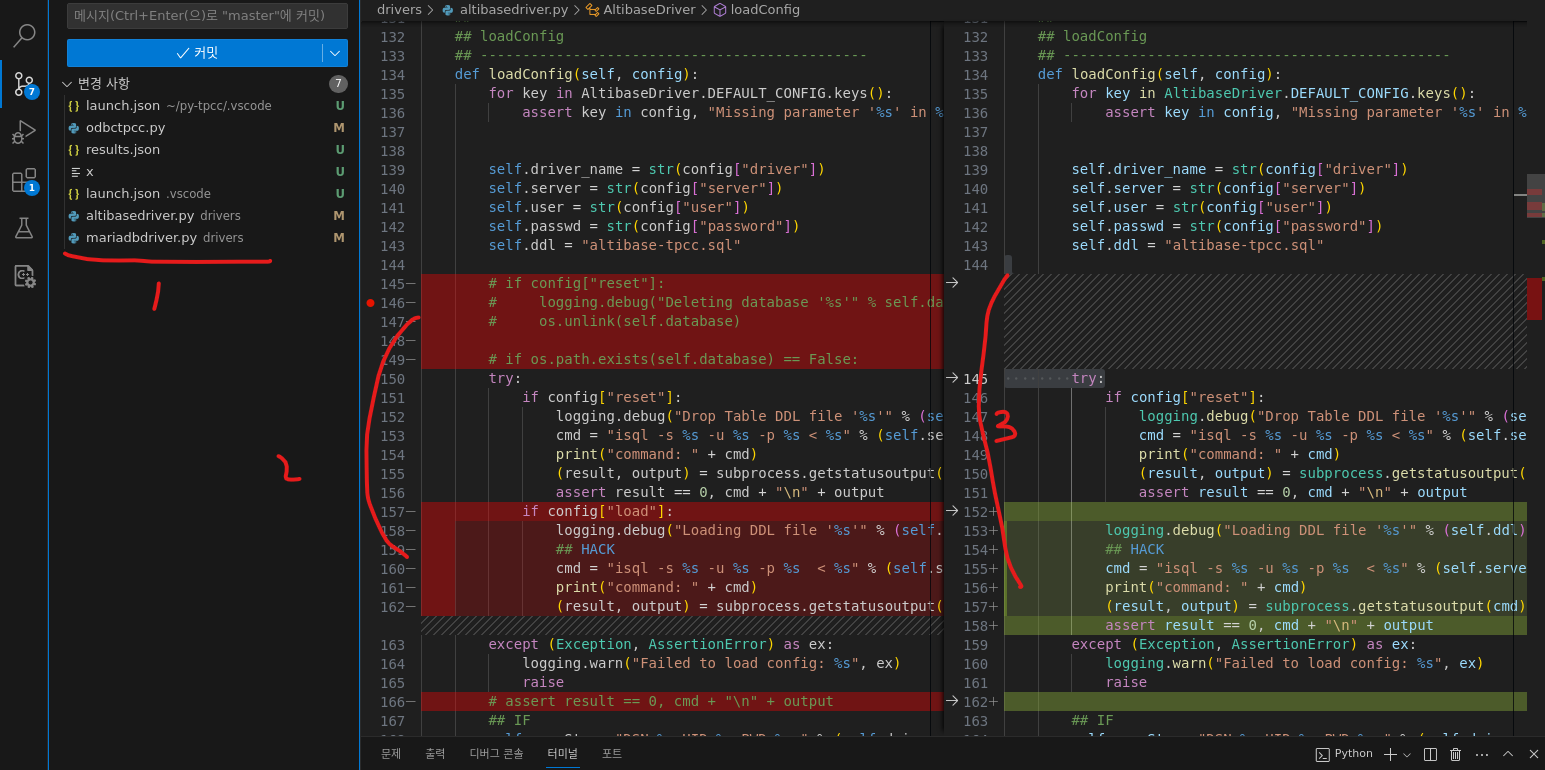Image resolution: width=1545 pixels, height=770 pixels.
Task: Open terminal more actions ellipsis icon
Action: tap(1481, 754)
